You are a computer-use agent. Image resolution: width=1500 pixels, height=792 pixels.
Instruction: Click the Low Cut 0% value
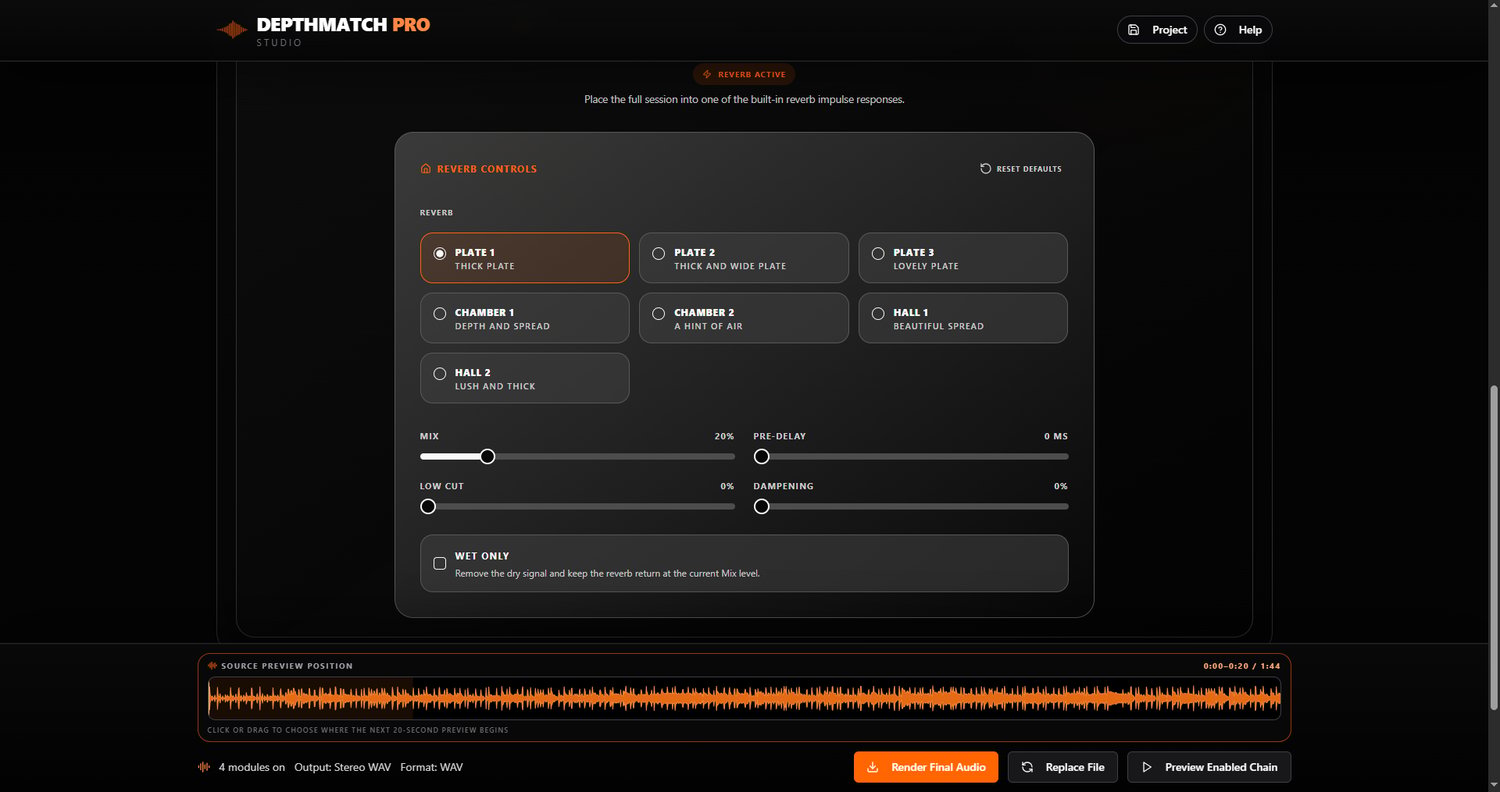727,487
